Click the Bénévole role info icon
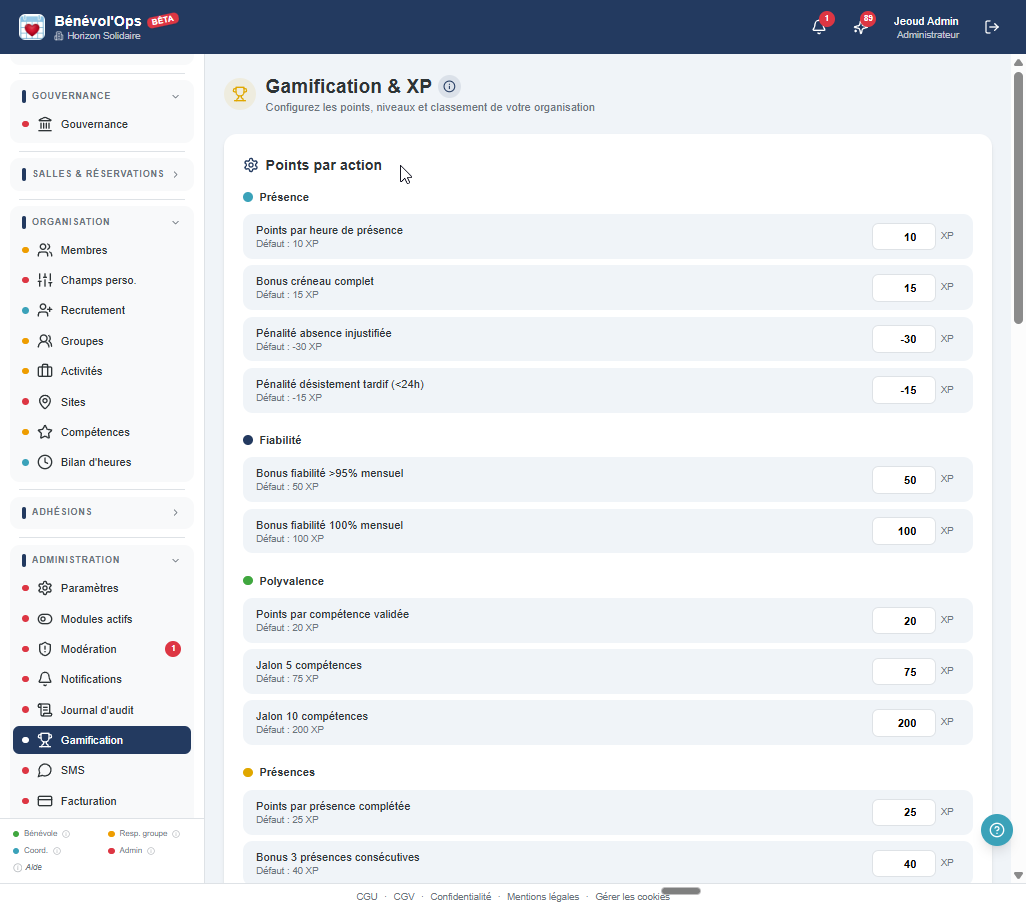This screenshot has width=1026, height=910. pos(66,833)
